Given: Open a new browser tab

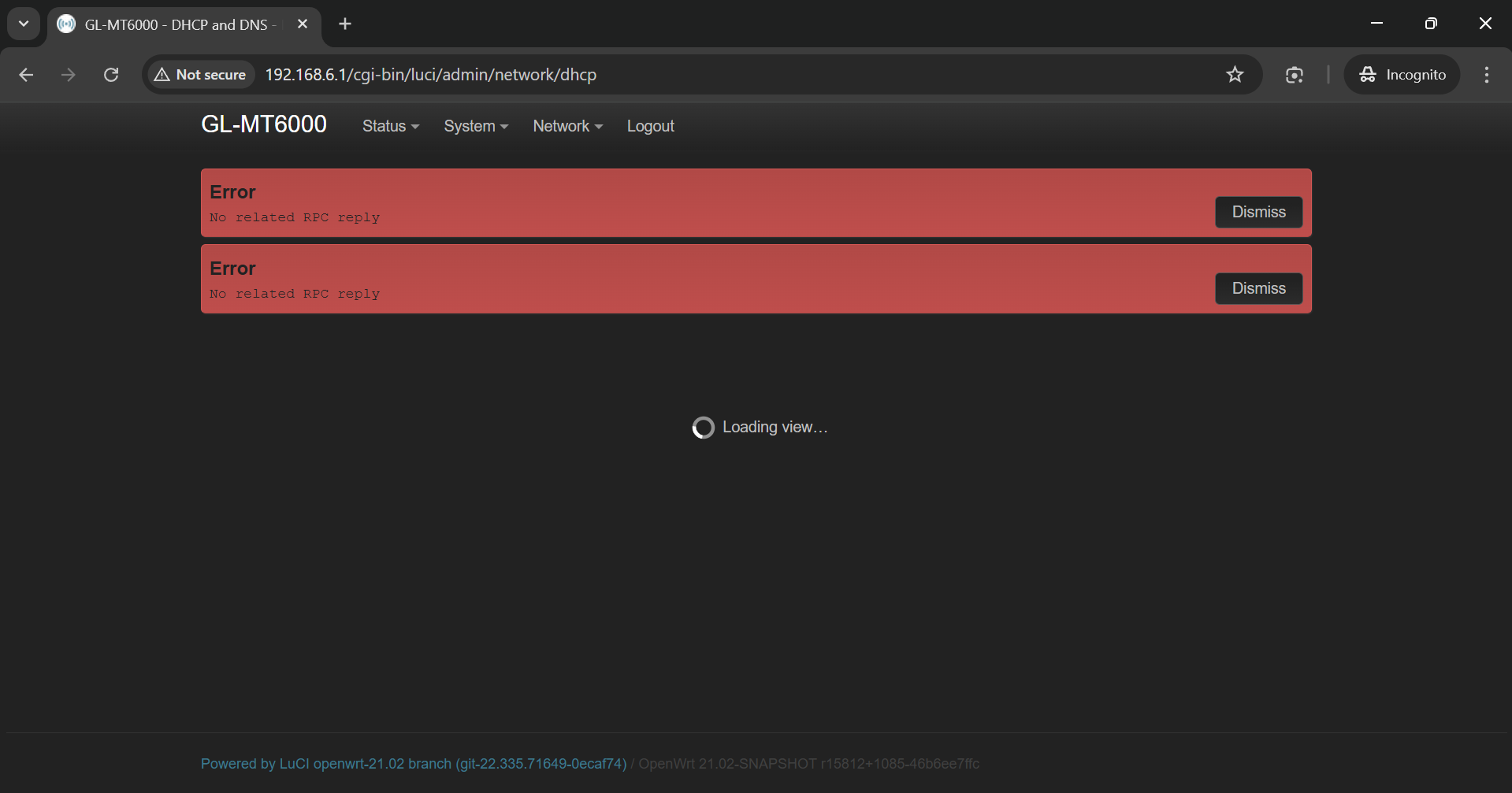Looking at the screenshot, I should pos(345,24).
